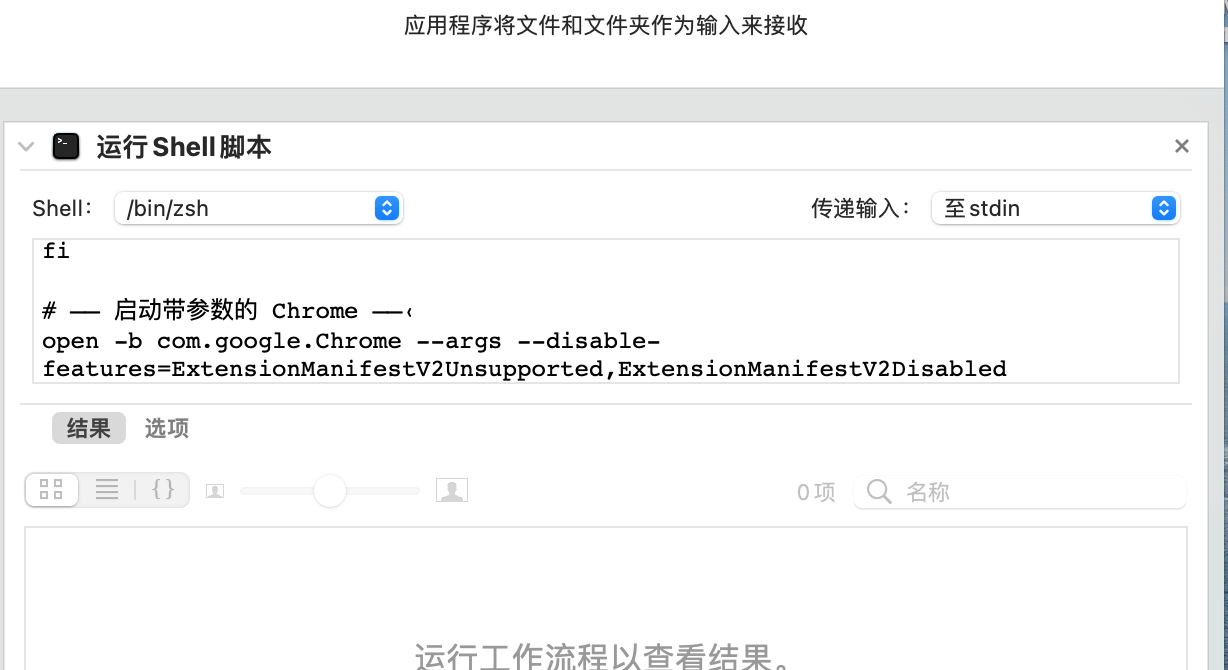Click the Run Shell Script terminal icon
This screenshot has width=1228, height=670.
coord(65,146)
